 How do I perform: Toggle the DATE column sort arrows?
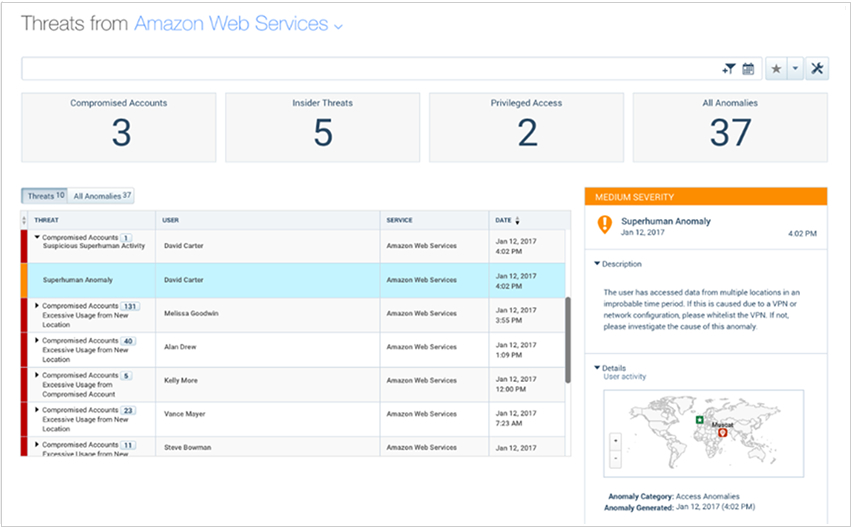(517, 221)
